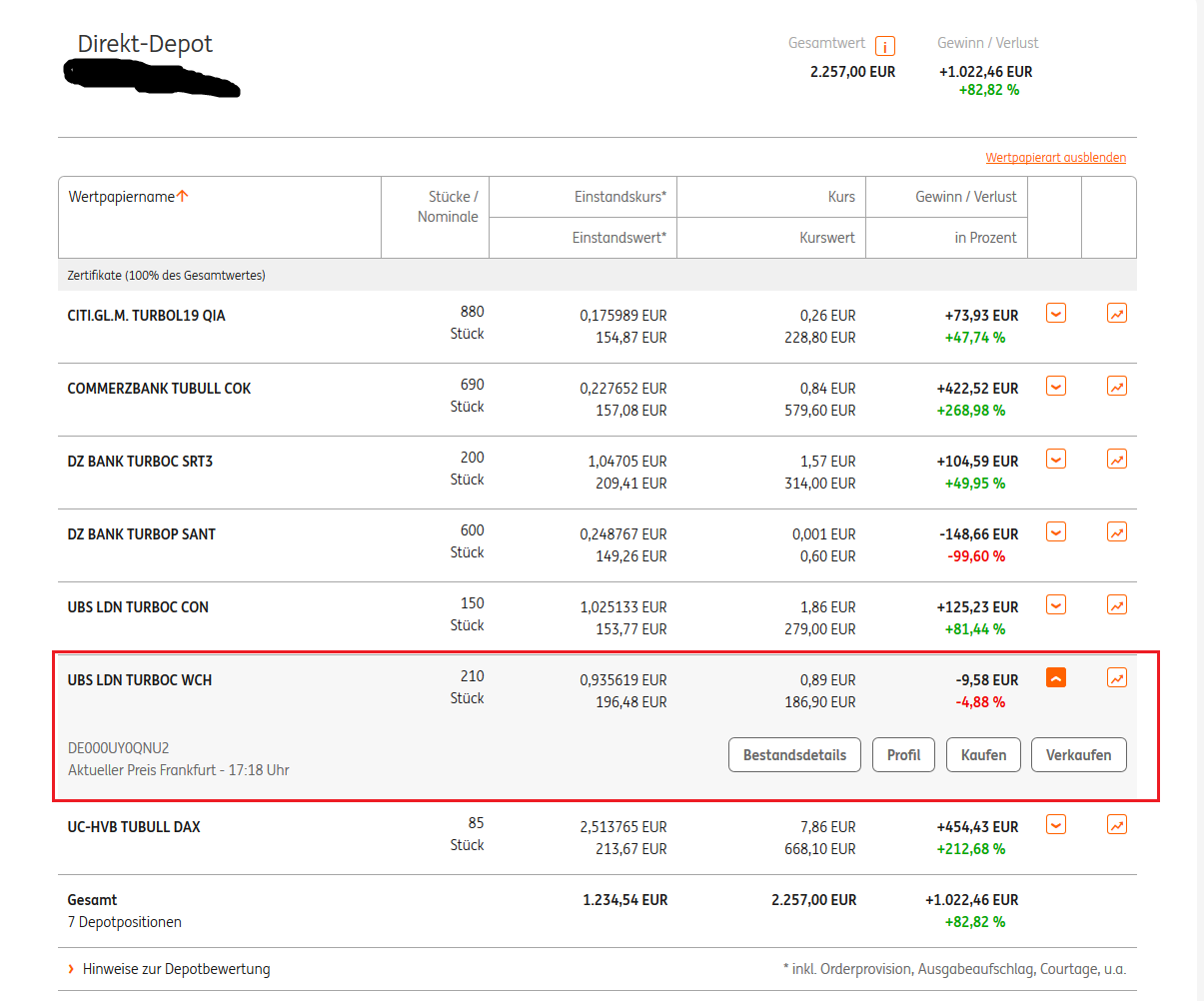Select CITI.GL.M. TURBOL19 QIA name
This screenshot has height=1001, width=1204.
click(146, 316)
